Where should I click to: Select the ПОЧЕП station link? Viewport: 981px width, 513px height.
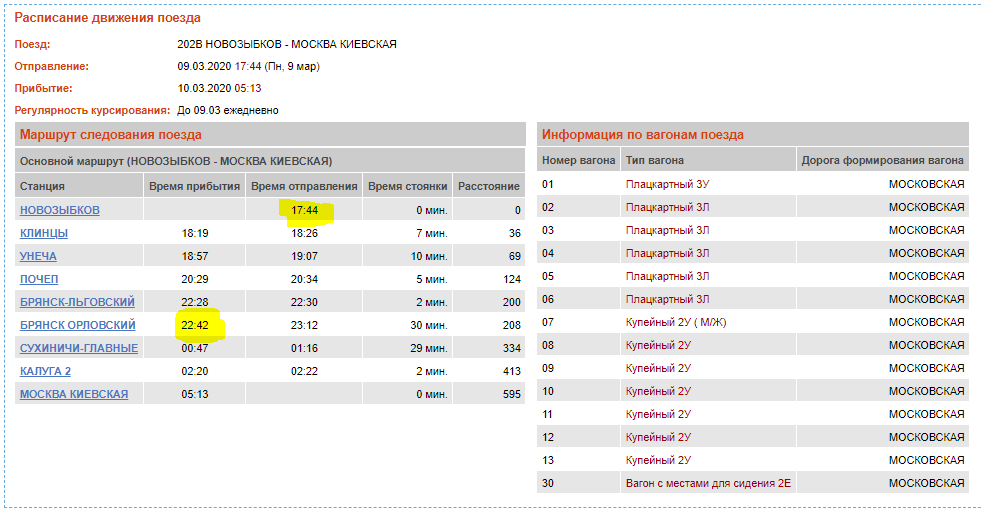(x=39, y=279)
